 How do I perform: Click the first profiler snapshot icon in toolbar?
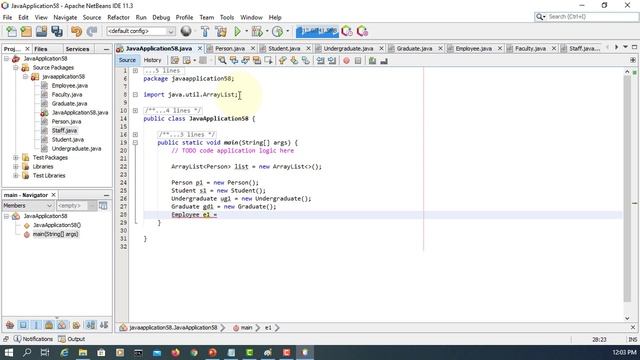(347, 31)
